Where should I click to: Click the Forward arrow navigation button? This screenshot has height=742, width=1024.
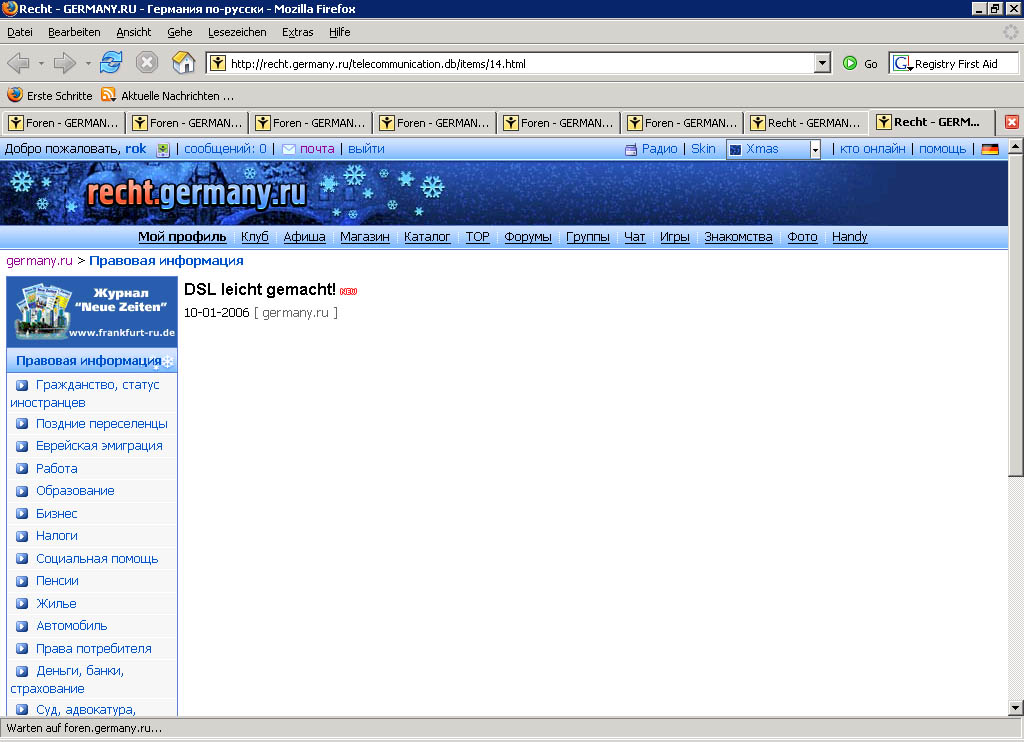[64, 63]
